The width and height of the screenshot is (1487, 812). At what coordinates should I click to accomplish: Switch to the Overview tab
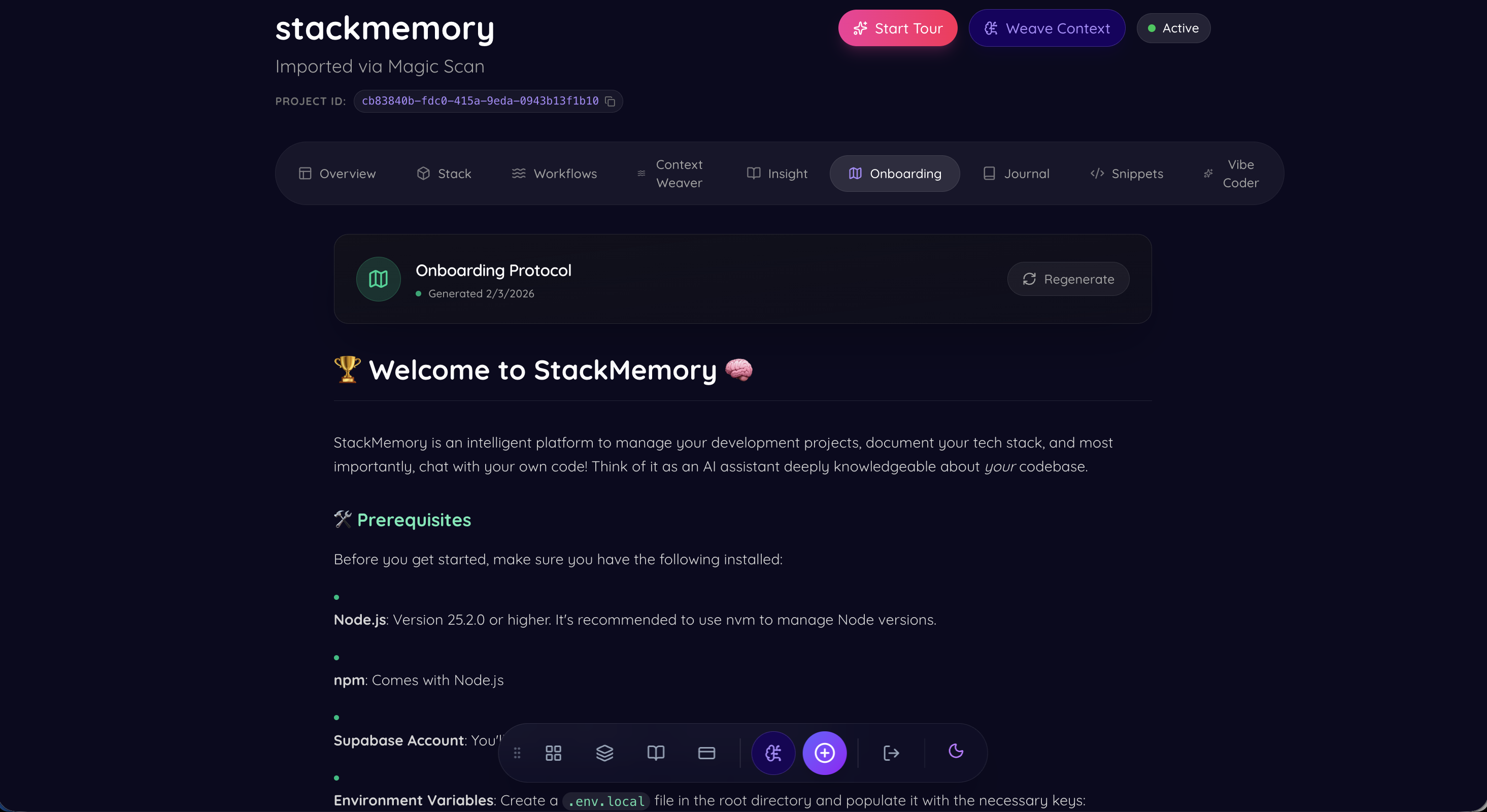click(337, 174)
